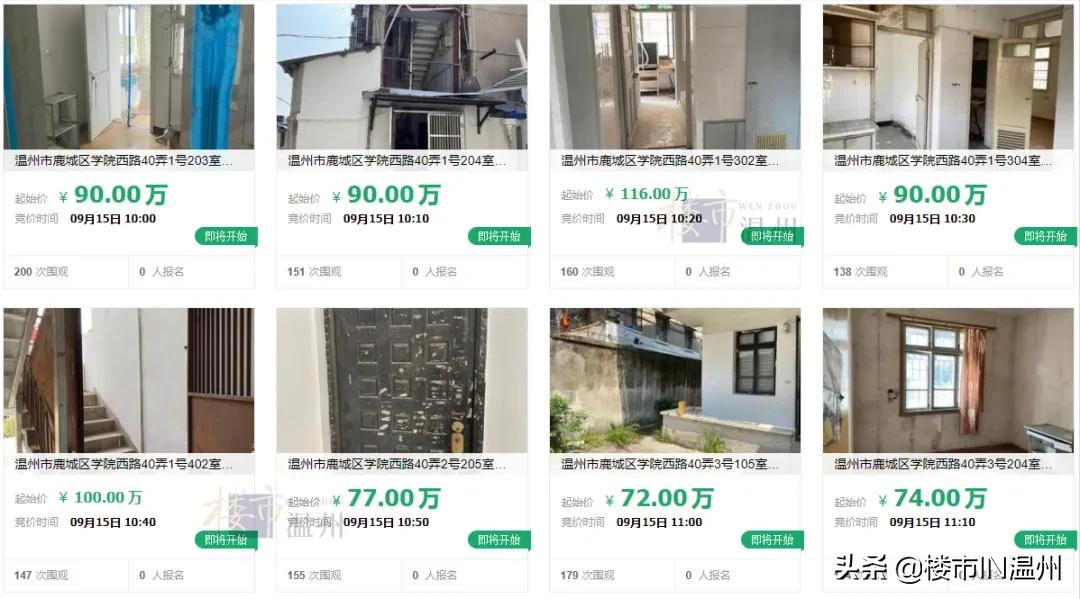
Task: Click 即将开始 badge on 204室 listing
Action: coord(499,236)
